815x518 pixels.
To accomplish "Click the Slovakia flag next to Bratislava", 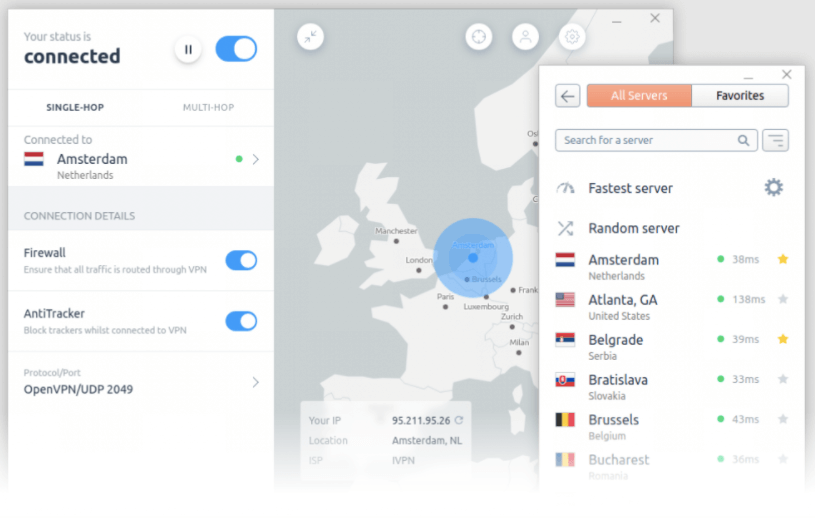I will (x=565, y=380).
